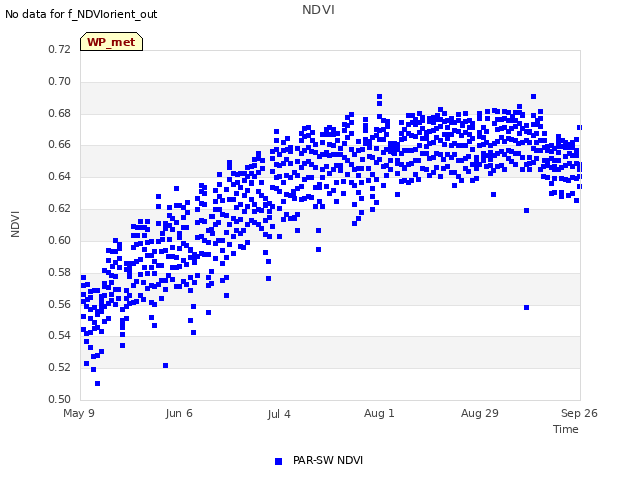This screenshot has height=480, width=640.
Task: Click the 0.52 y-axis value
Action: click(x=59, y=367)
